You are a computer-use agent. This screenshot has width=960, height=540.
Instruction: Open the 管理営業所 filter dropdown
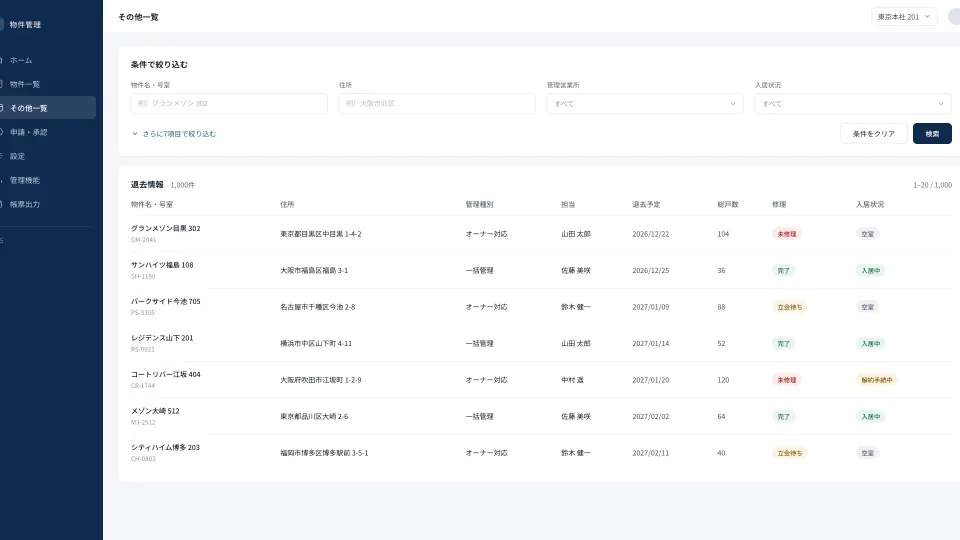[645, 103]
